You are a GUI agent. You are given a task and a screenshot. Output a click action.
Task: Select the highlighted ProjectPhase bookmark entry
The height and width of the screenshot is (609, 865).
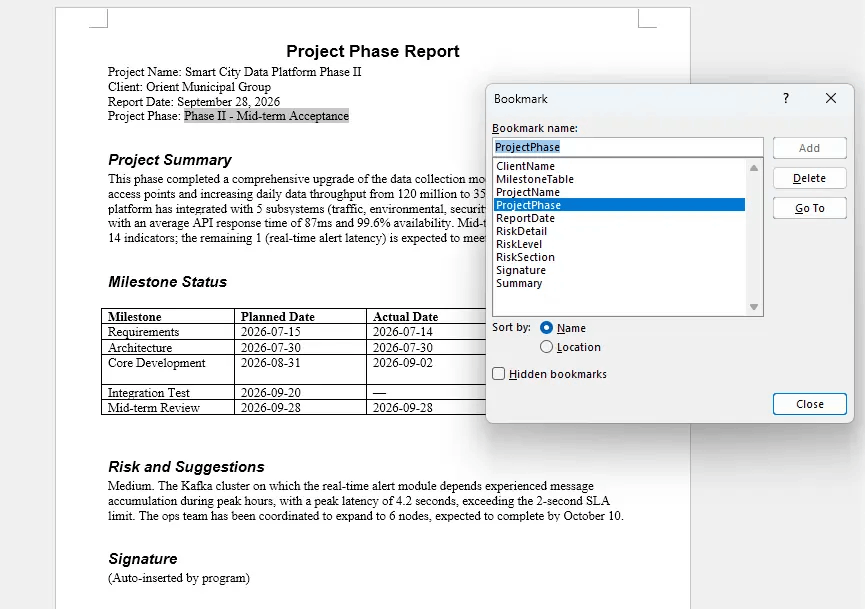pyautogui.click(x=619, y=205)
